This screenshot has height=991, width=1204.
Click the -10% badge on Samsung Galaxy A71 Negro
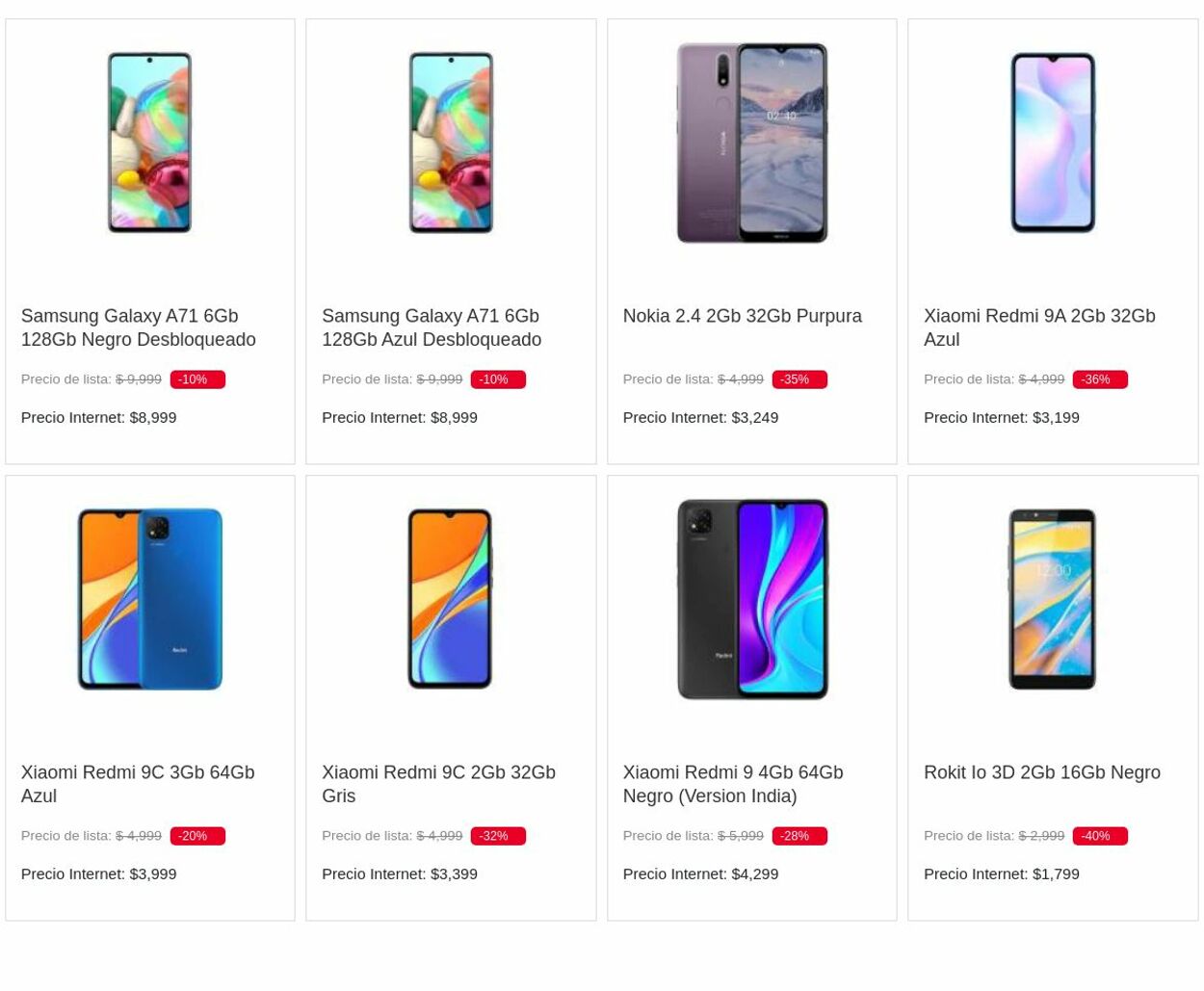click(x=197, y=378)
